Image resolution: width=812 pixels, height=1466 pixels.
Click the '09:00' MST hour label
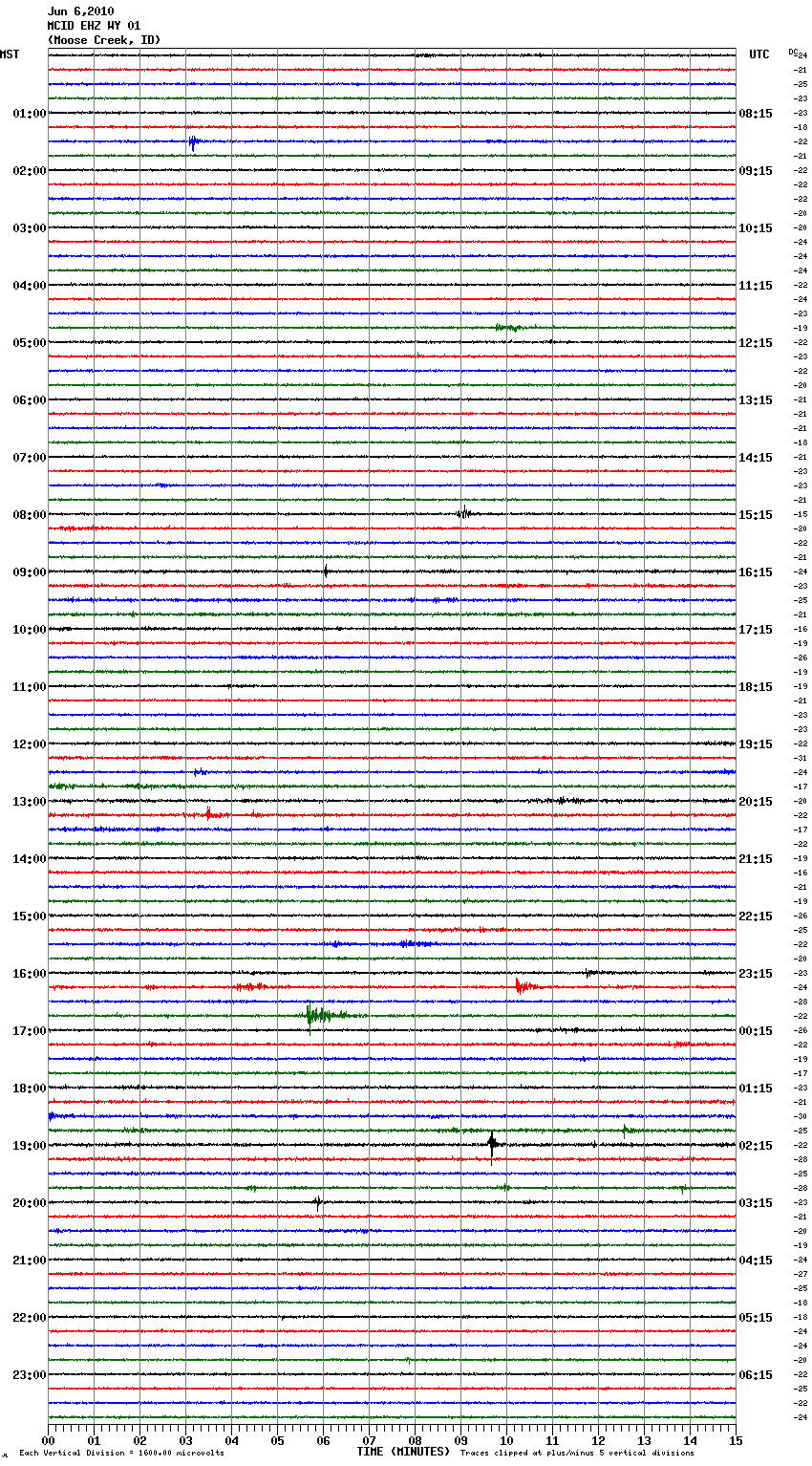tap(30, 572)
